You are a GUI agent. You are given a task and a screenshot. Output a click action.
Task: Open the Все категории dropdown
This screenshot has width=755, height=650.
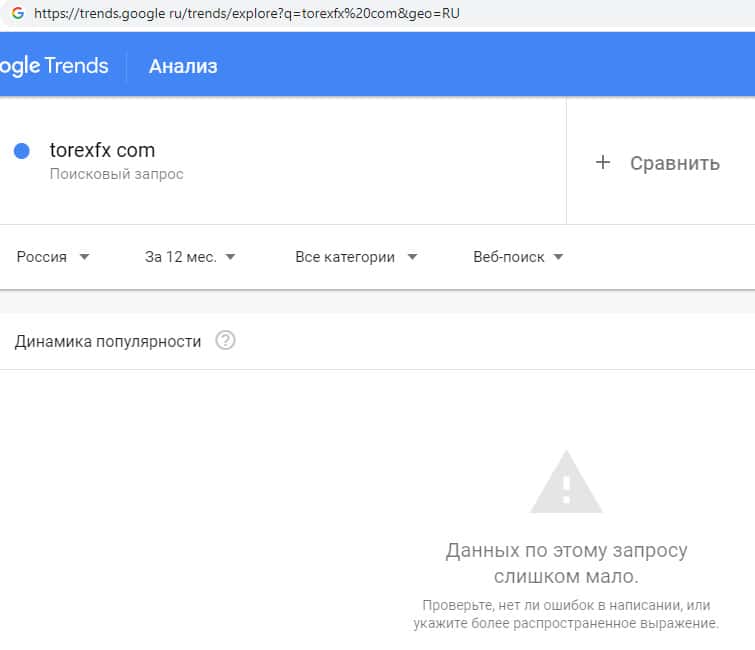pos(356,257)
